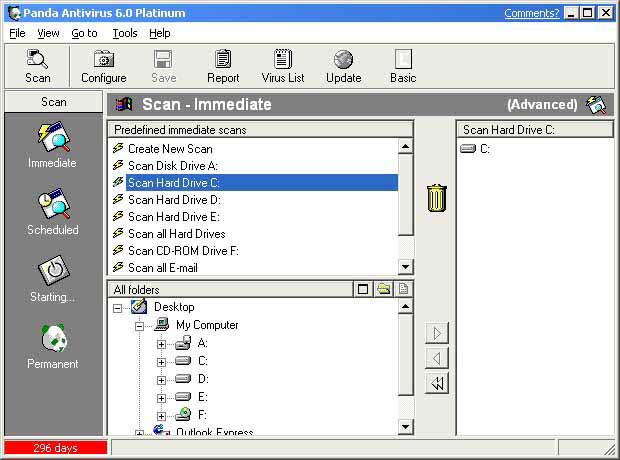Expand the A: drive tree node
620x460 pixels.
[161, 343]
